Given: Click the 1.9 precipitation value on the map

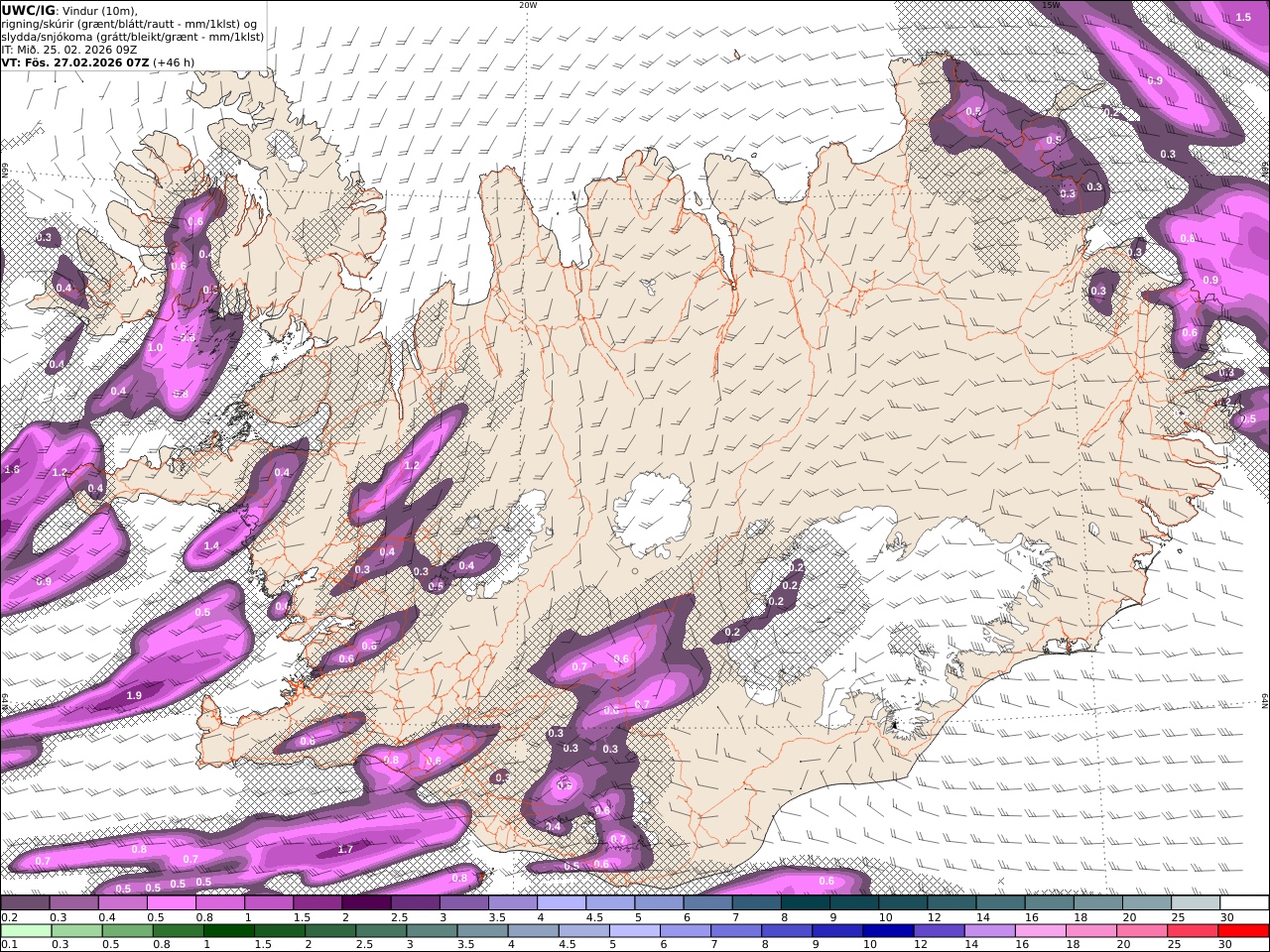Looking at the screenshot, I should (x=135, y=696).
